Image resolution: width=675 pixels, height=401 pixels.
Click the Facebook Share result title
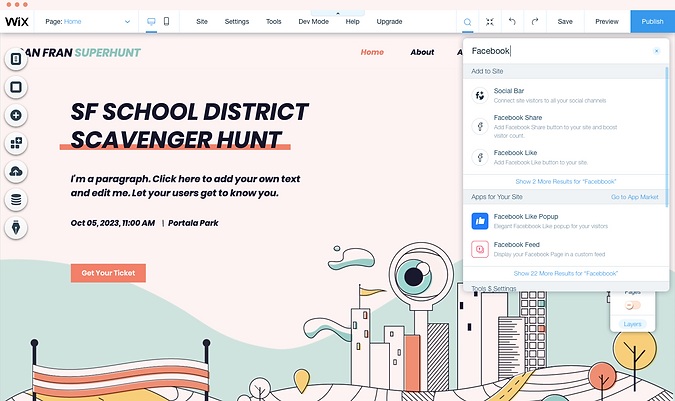pos(517,117)
